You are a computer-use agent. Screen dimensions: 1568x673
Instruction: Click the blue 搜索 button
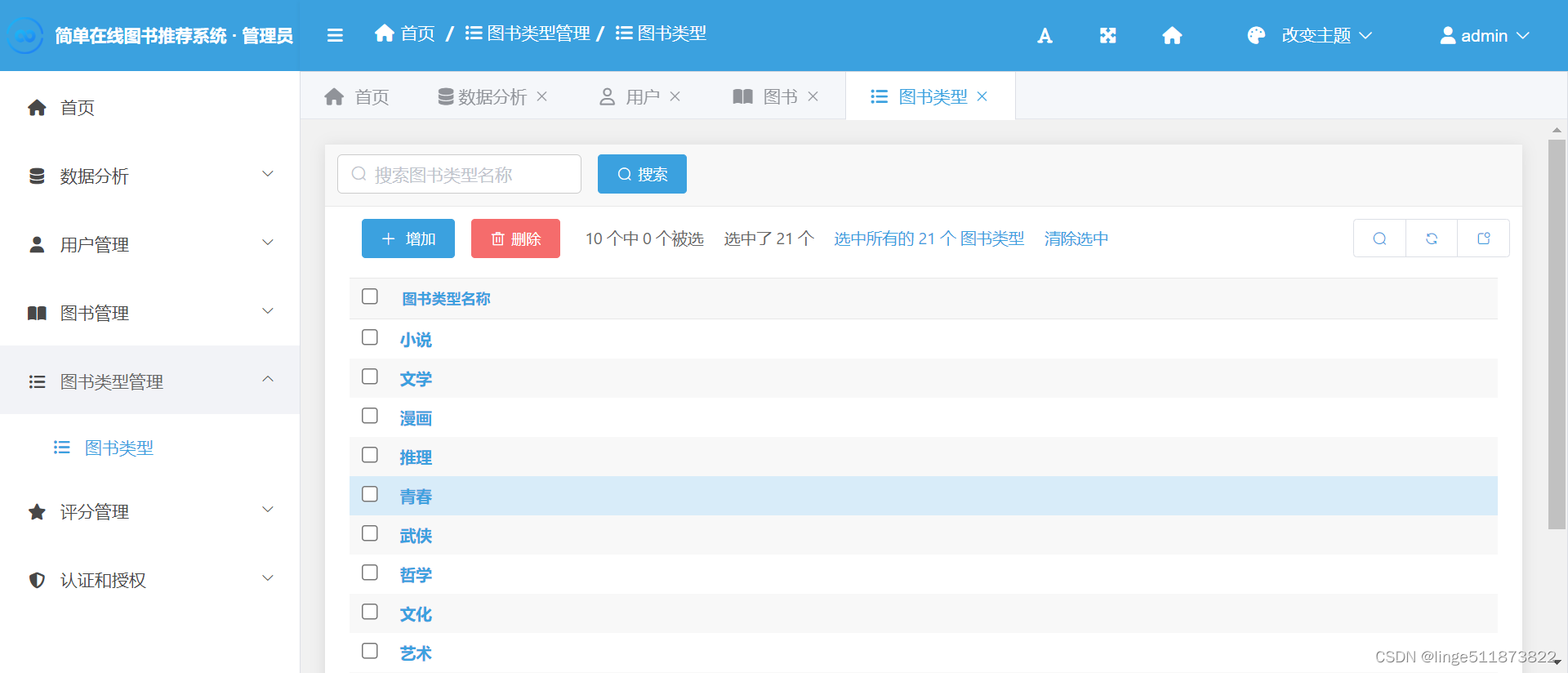642,174
